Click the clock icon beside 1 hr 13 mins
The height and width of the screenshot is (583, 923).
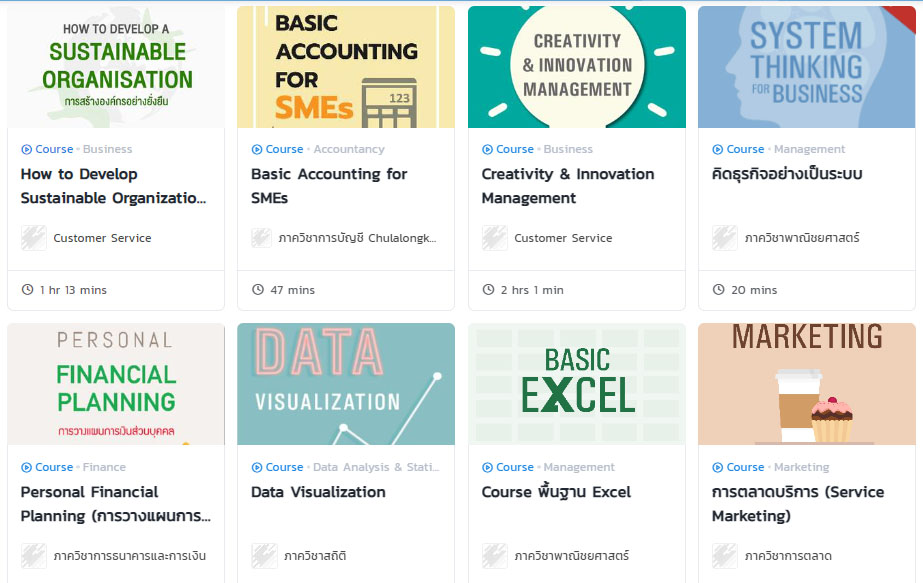(27, 290)
